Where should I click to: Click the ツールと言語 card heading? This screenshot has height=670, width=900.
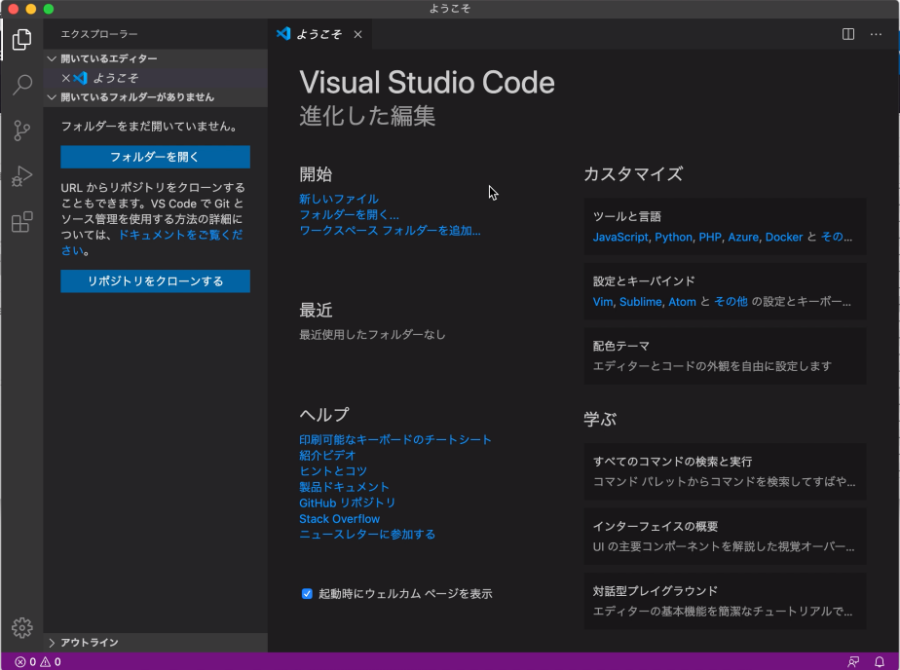point(627,216)
